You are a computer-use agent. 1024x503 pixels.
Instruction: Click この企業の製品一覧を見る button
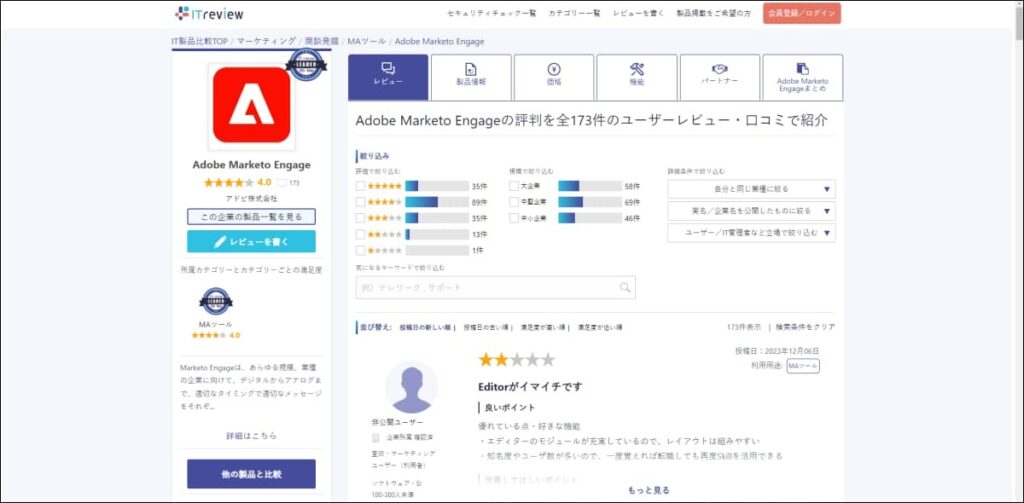251,217
